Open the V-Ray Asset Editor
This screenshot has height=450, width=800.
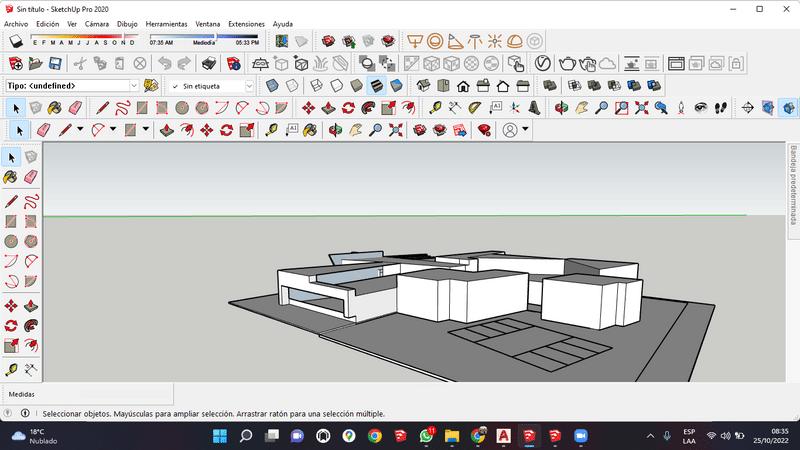point(542,64)
